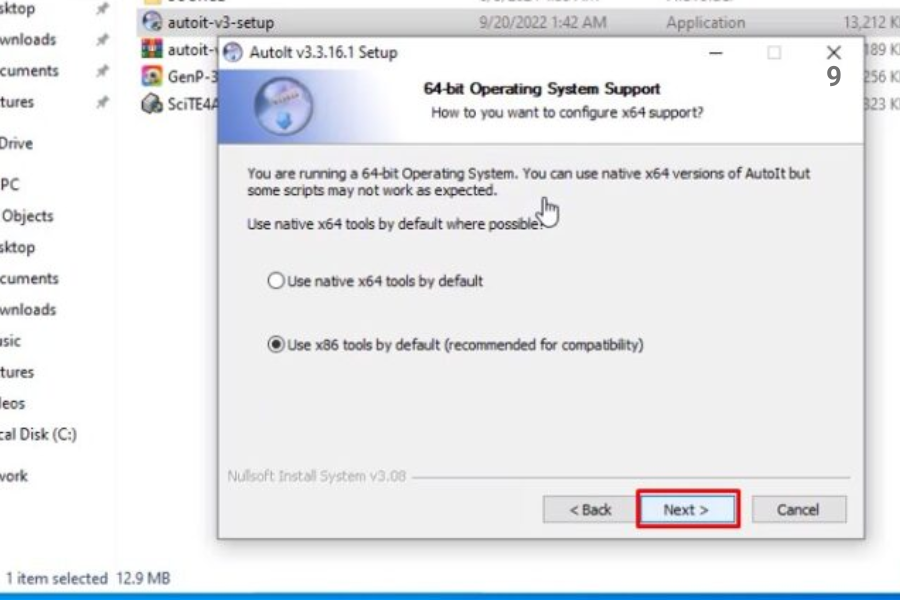Viewport: 900px width, 600px height.
Task: Go to the next setup step
Action: pos(687,509)
